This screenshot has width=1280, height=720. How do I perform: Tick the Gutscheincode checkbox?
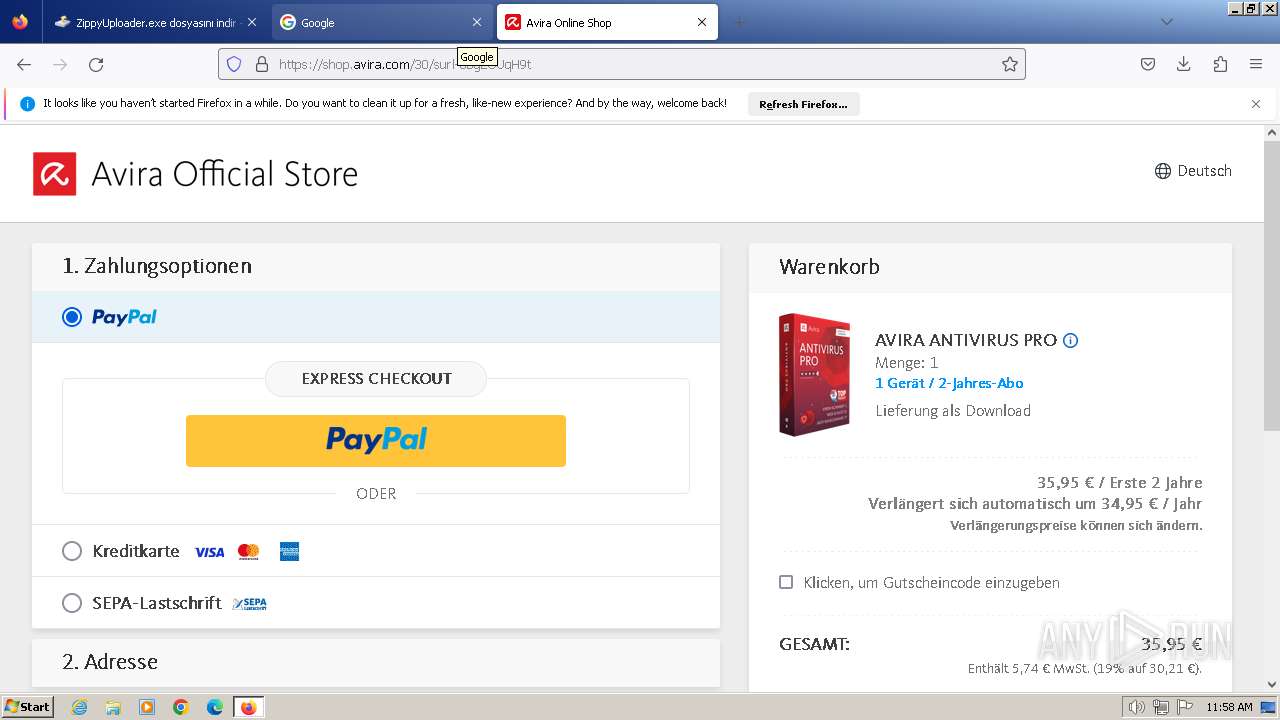pyautogui.click(x=786, y=582)
